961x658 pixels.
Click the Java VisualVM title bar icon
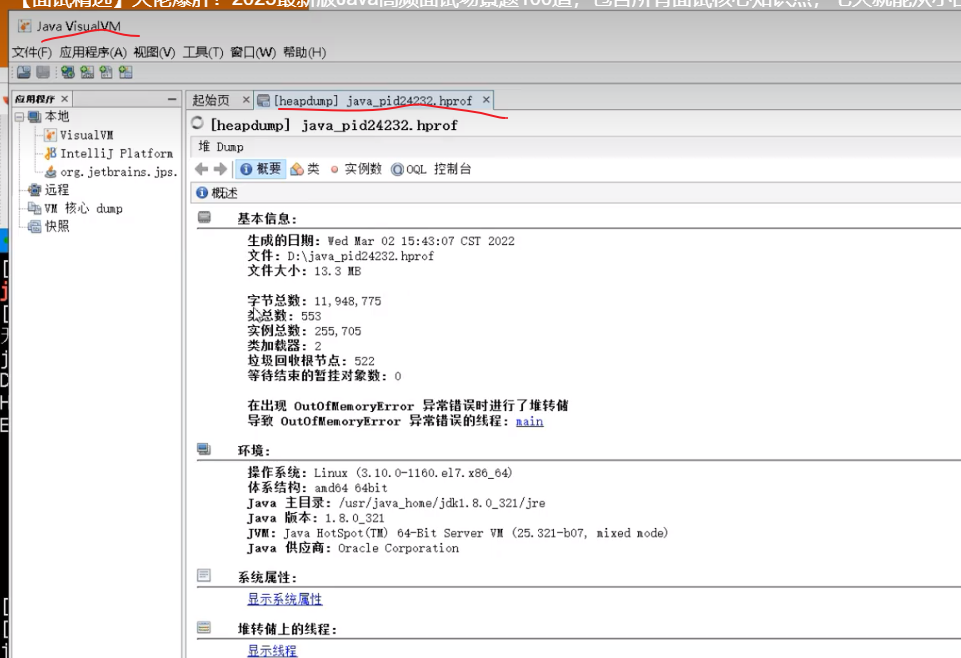25,26
